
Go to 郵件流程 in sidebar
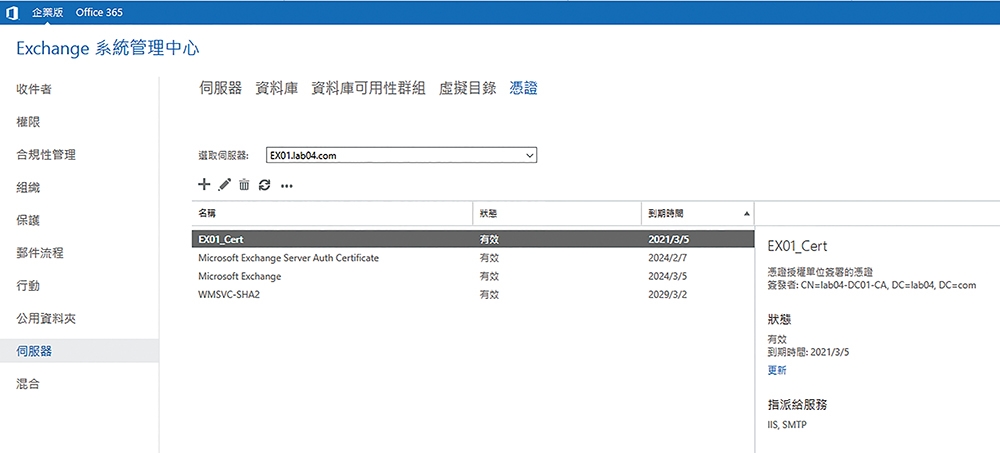pyautogui.click(x=40, y=253)
